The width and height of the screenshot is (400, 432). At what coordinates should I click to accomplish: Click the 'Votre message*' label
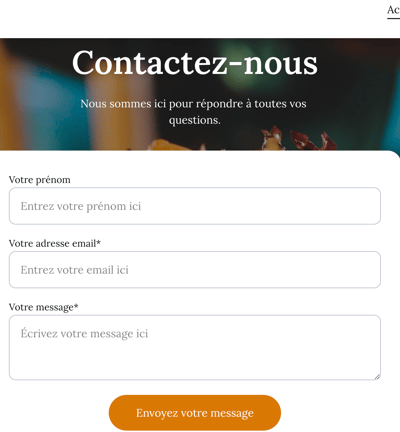pos(43,307)
